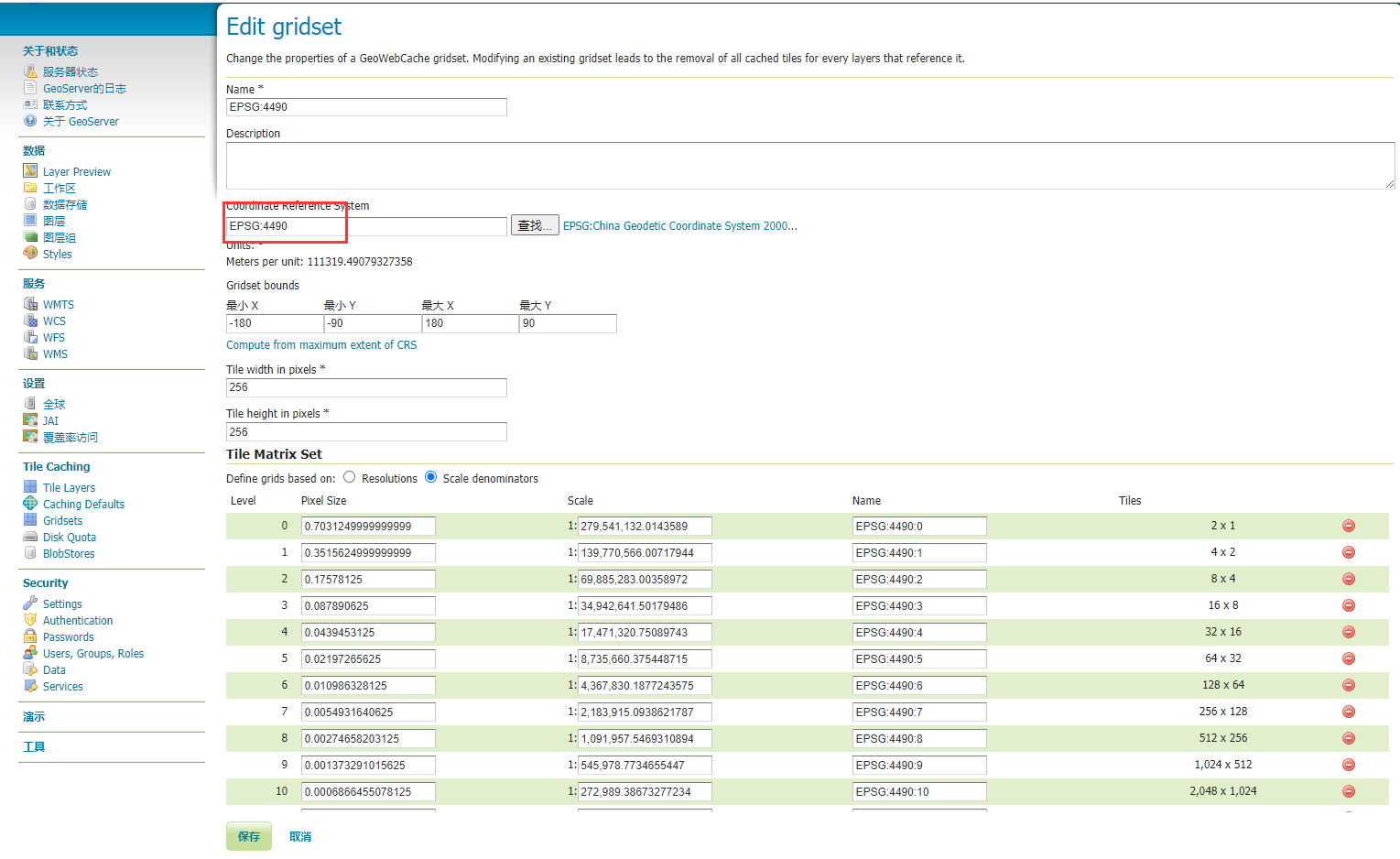
Task: Open Users, Groups, Roles page
Action: pos(93,653)
